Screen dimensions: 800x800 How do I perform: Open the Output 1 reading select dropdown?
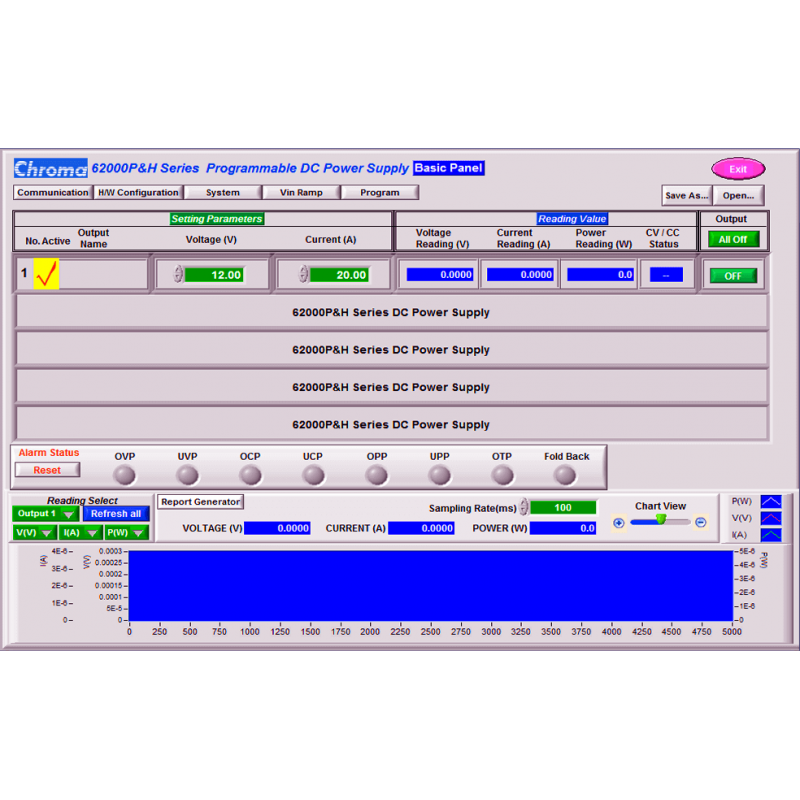tap(45, 514)
